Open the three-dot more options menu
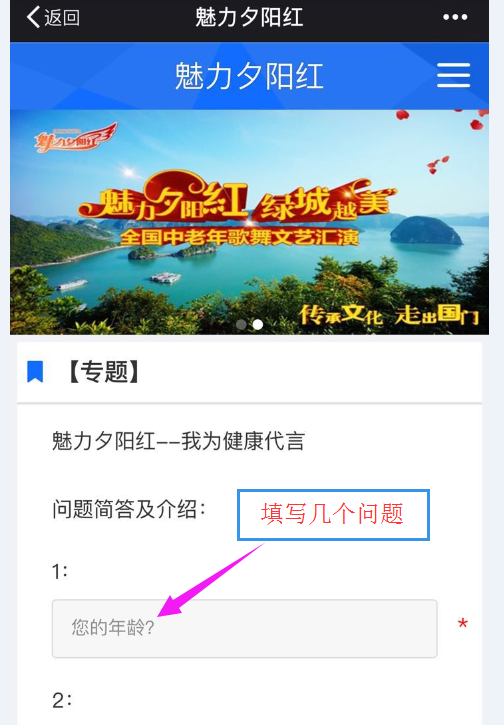 pyautogui.click(x=455, y=17)
